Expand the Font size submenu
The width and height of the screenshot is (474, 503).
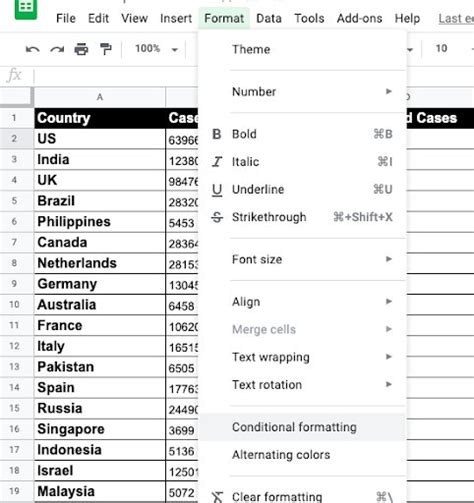click(x=302, y=259)
